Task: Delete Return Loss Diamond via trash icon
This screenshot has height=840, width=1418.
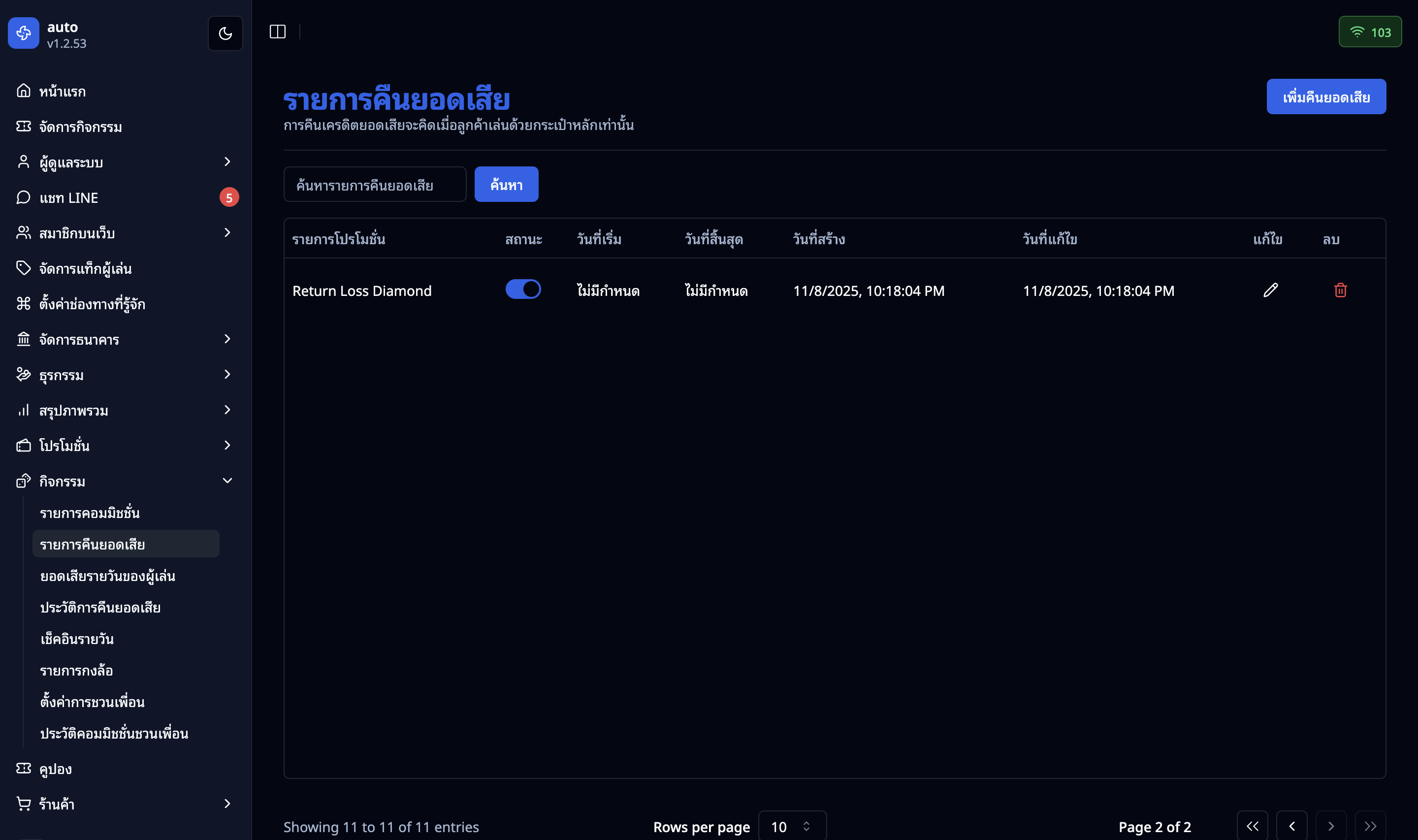Action: (1341, 291)
